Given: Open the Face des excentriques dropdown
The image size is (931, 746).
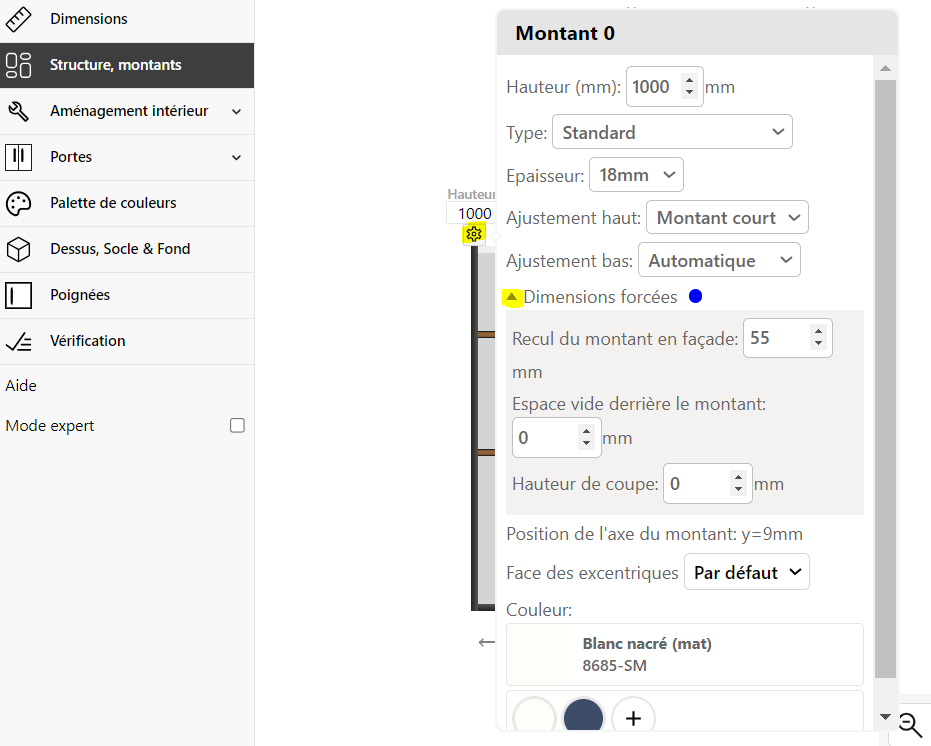Looking at the screenshot, I should tap(746, 572).
